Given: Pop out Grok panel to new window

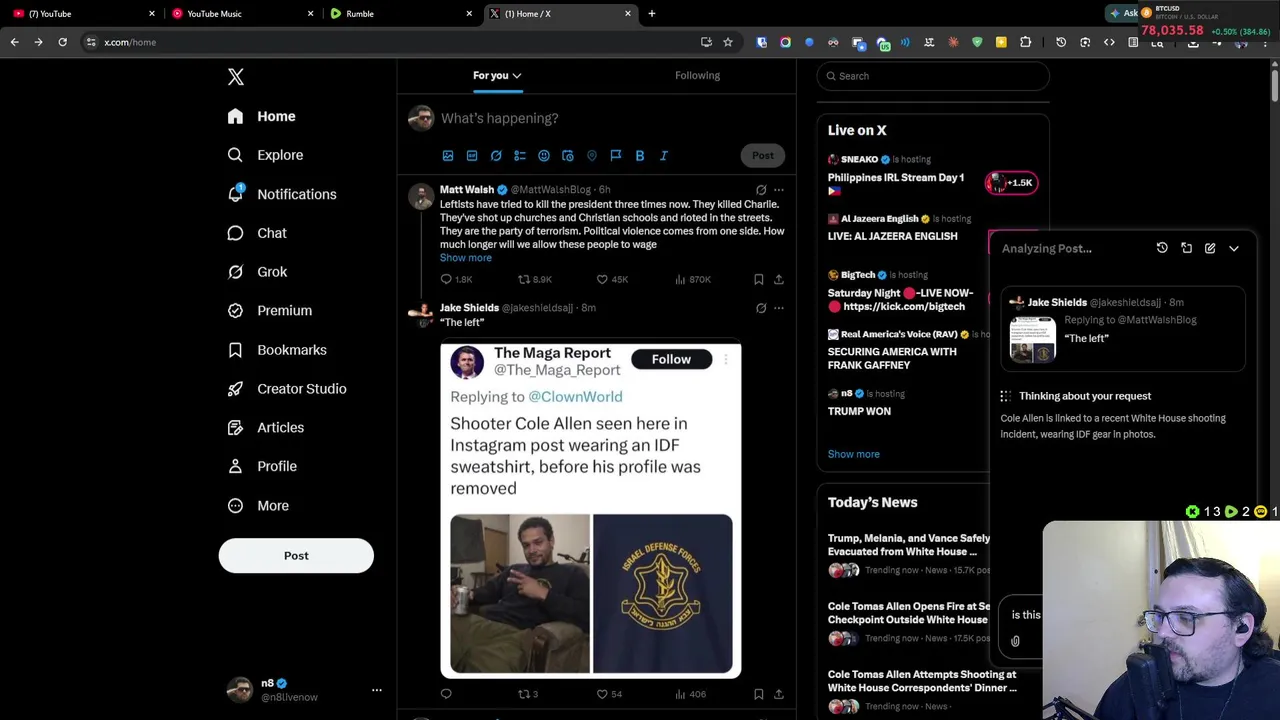Looking at the screenshot, I should coord(1186,248).
